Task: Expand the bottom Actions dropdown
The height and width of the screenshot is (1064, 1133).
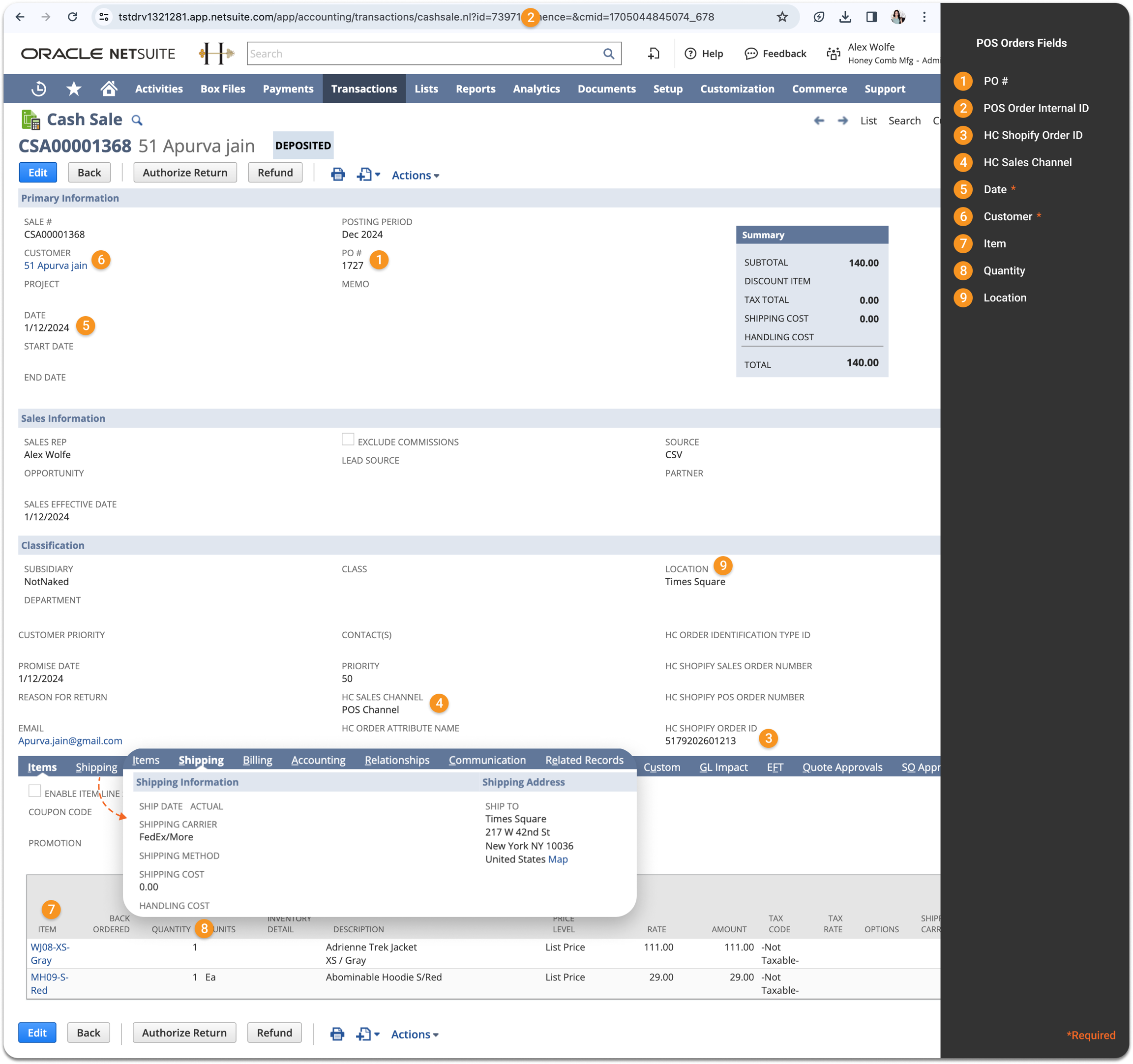Action: point(415,1034)
